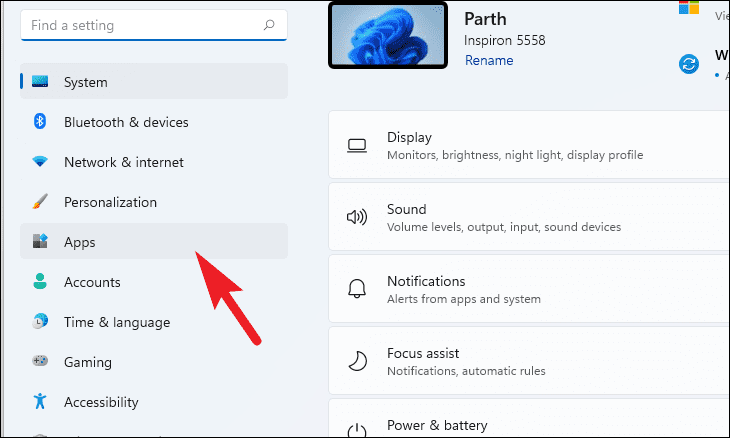Click the Time & language globe icon
Image resolution: width=730 pixels, height=438 pixels.
[40, 321]
